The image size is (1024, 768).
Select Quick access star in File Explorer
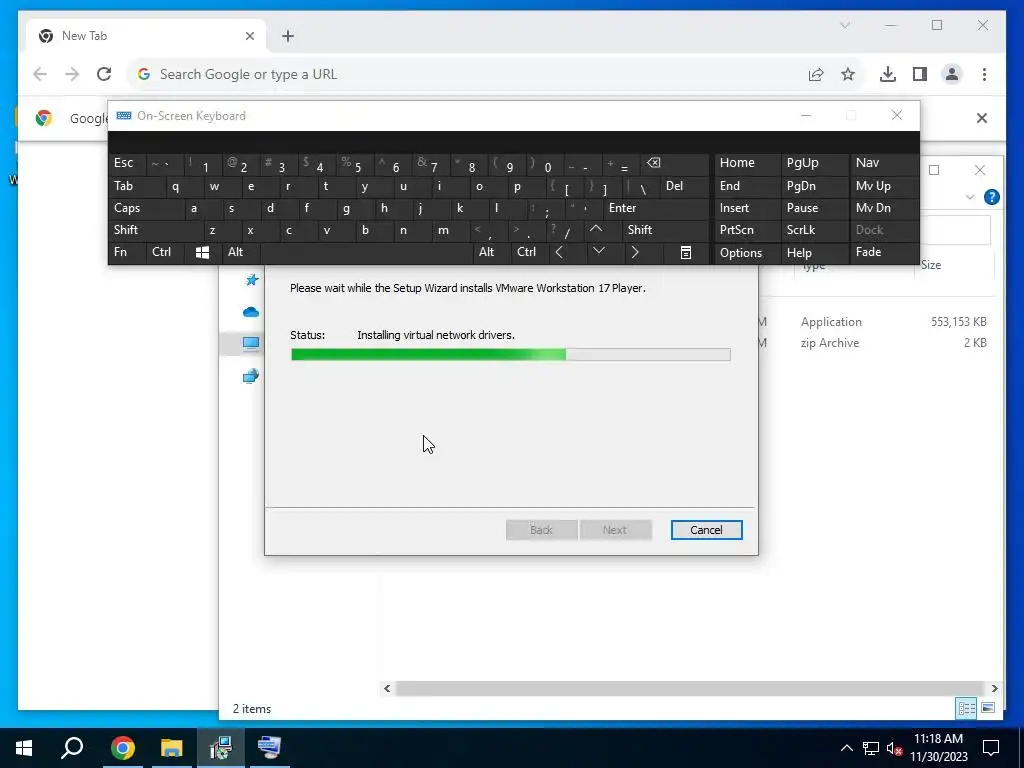251,280
